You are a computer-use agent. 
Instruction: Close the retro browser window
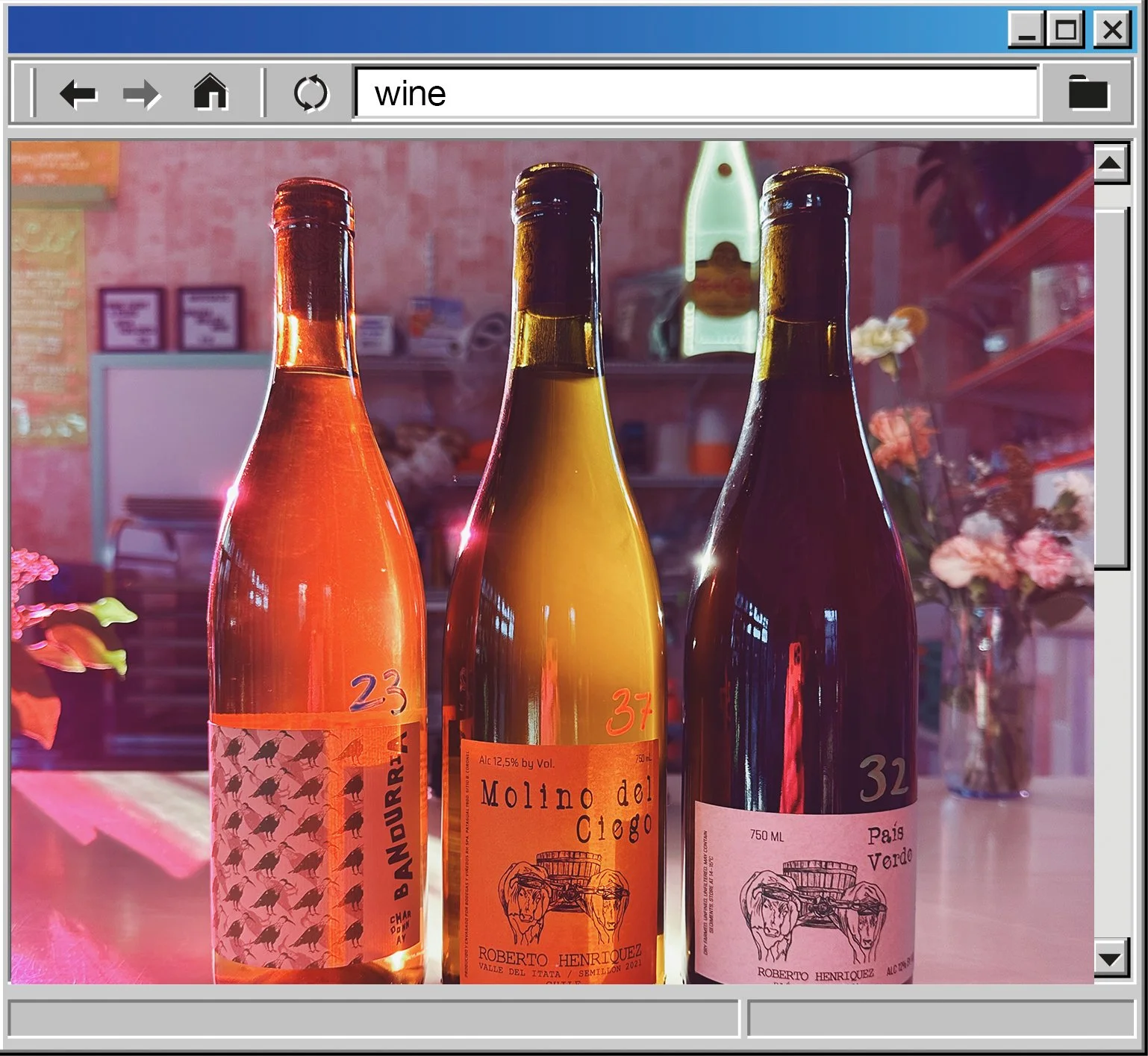pyautogui.click(x=1112, y=31)
